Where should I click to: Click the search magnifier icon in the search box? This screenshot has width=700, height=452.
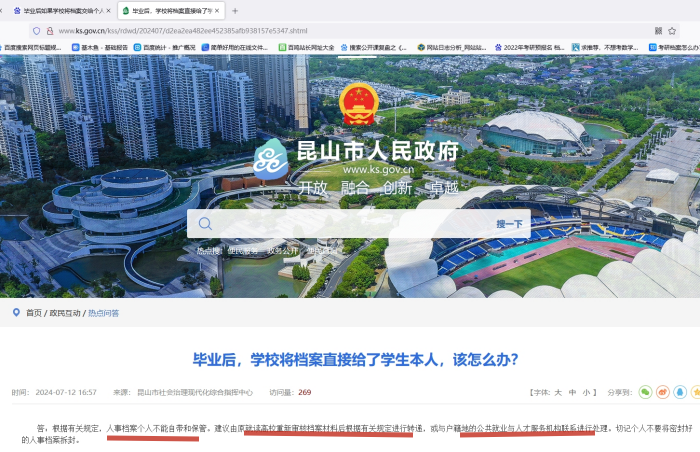tap(205, 223)
